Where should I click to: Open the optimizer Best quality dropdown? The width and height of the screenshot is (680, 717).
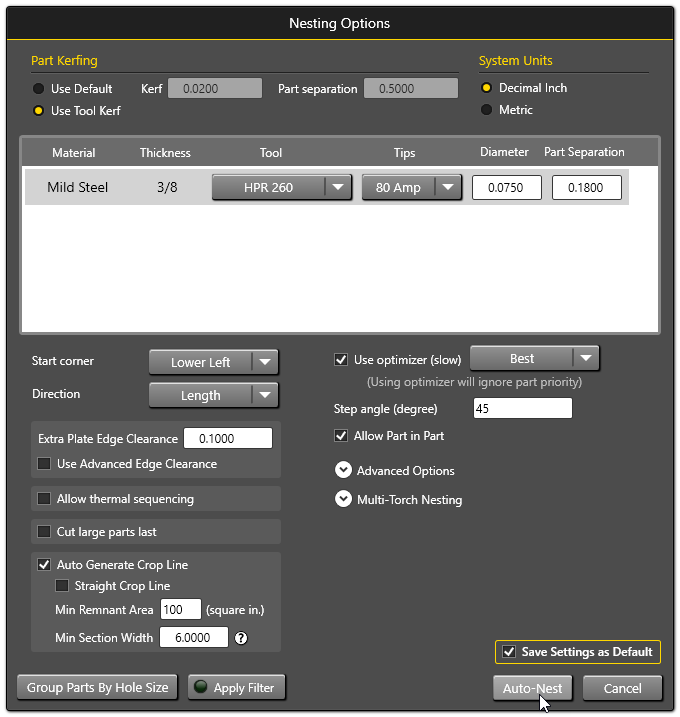tap(535, 358)
